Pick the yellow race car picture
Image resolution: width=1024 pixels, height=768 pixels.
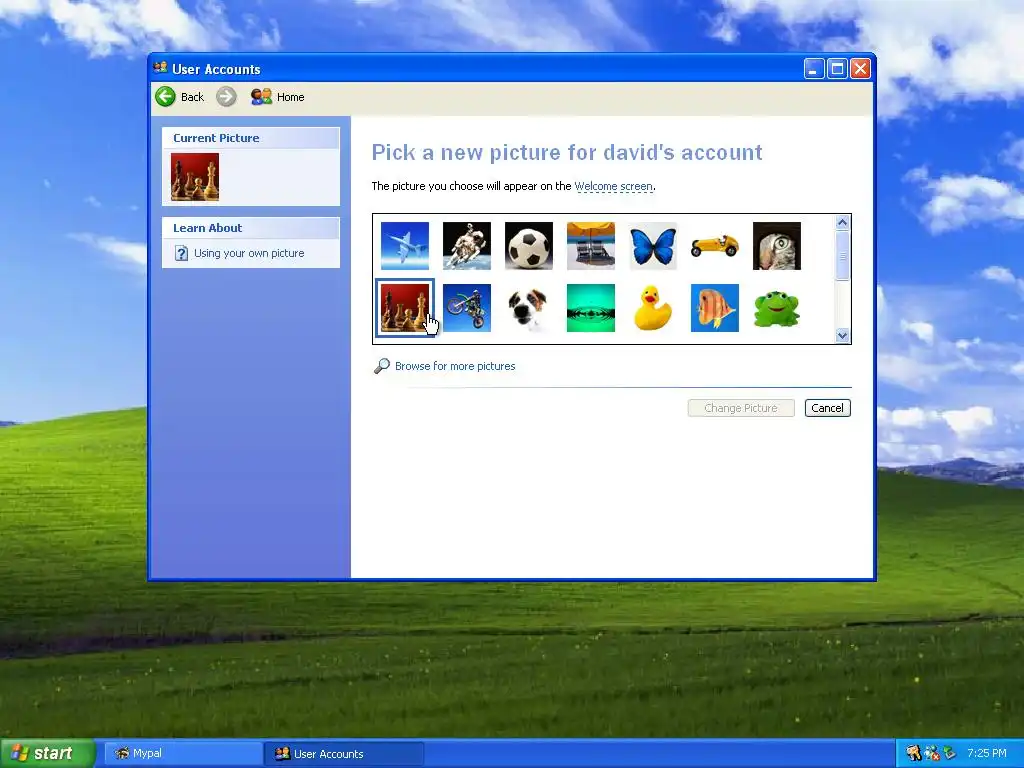pos(715,246)
